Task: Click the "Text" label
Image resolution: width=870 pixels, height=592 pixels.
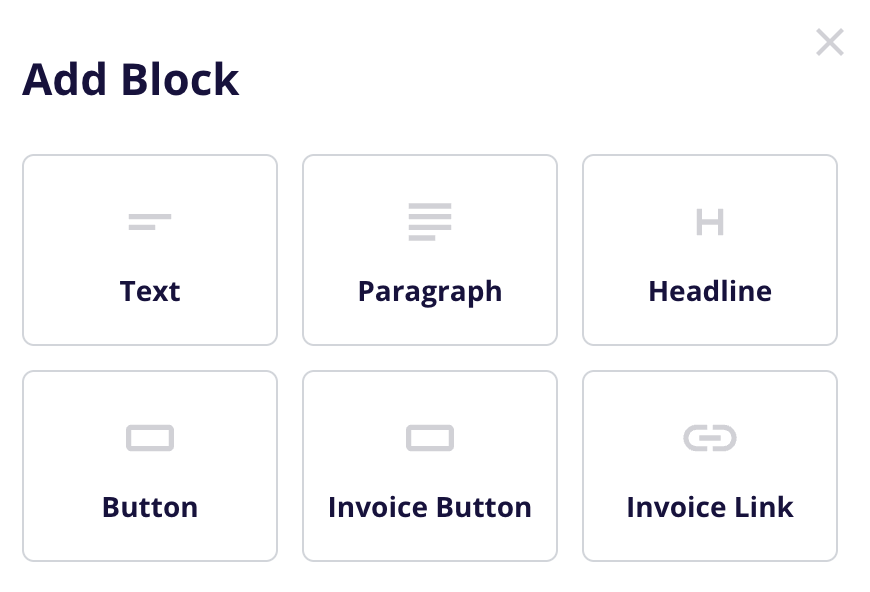Action: point(150,292)
